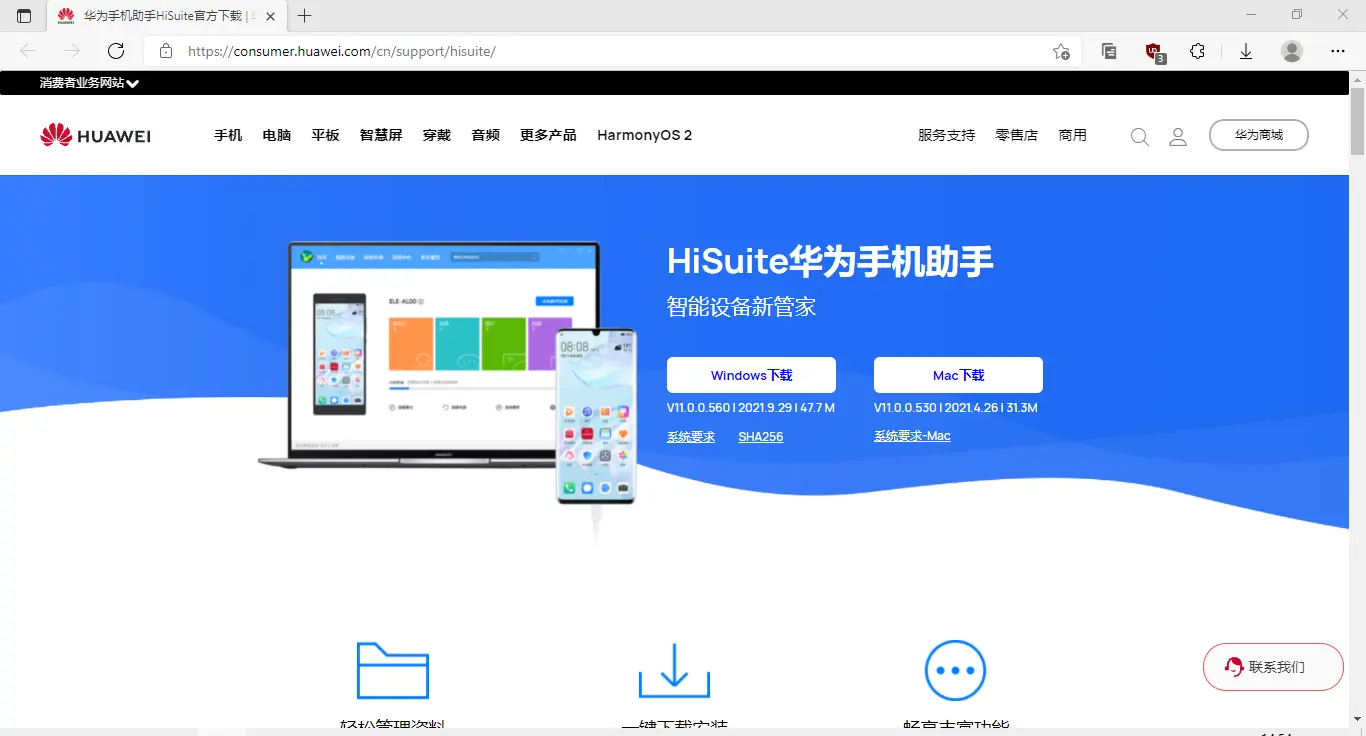This screenshot has height=736, width=1366.
Task: Open the 更多产品 navigation menu
Action: pyautogui.click(x=547, y=134)
